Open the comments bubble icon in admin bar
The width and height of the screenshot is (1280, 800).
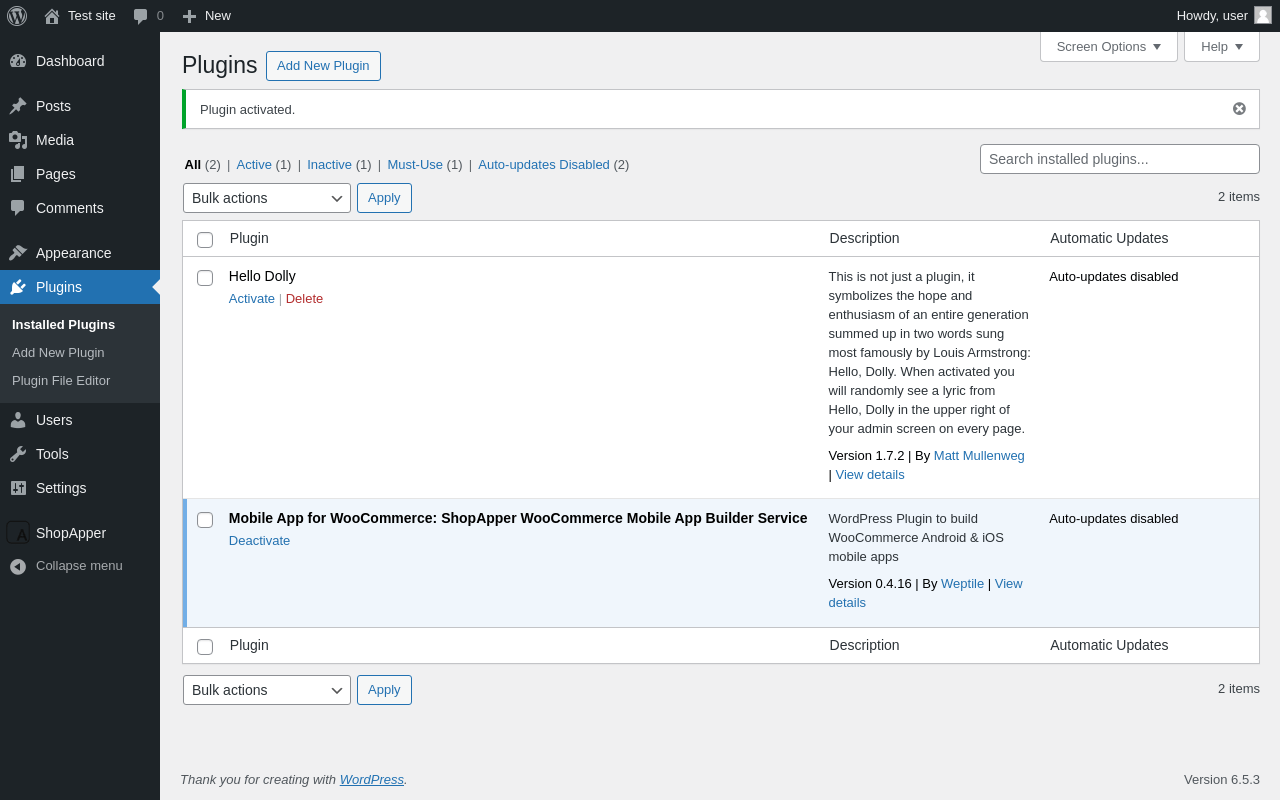click(x=141, y=16)
